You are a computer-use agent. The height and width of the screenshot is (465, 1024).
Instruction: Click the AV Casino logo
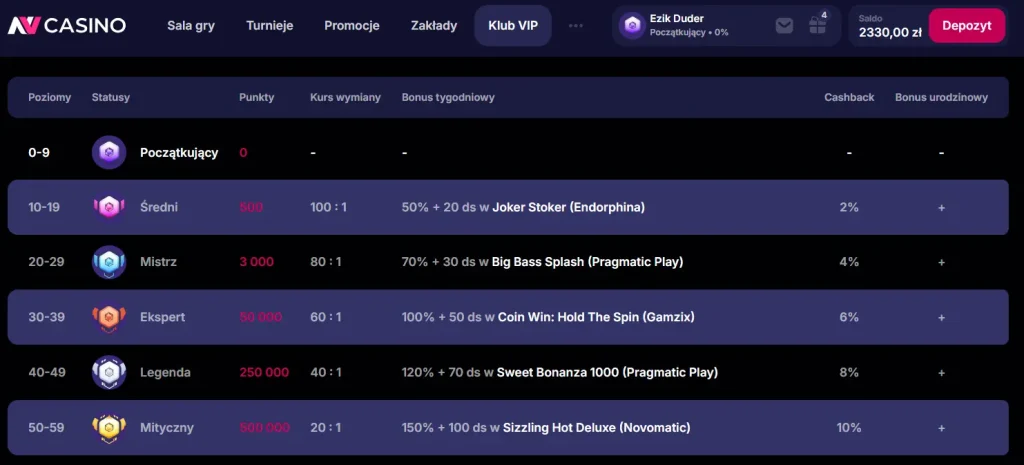click(x=67, y=25)
